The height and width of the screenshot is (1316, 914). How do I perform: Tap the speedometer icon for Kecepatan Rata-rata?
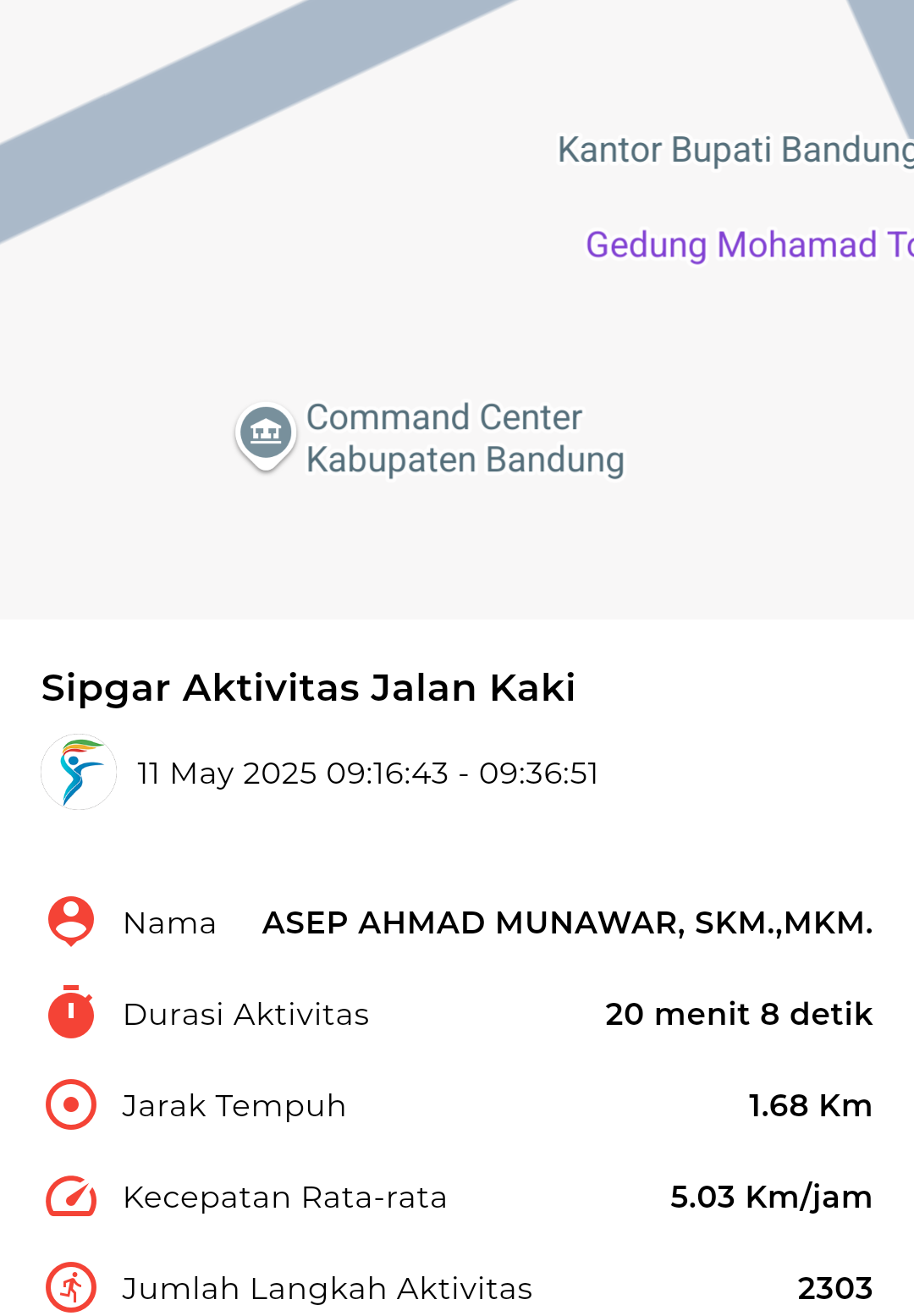pos(71,1196)
